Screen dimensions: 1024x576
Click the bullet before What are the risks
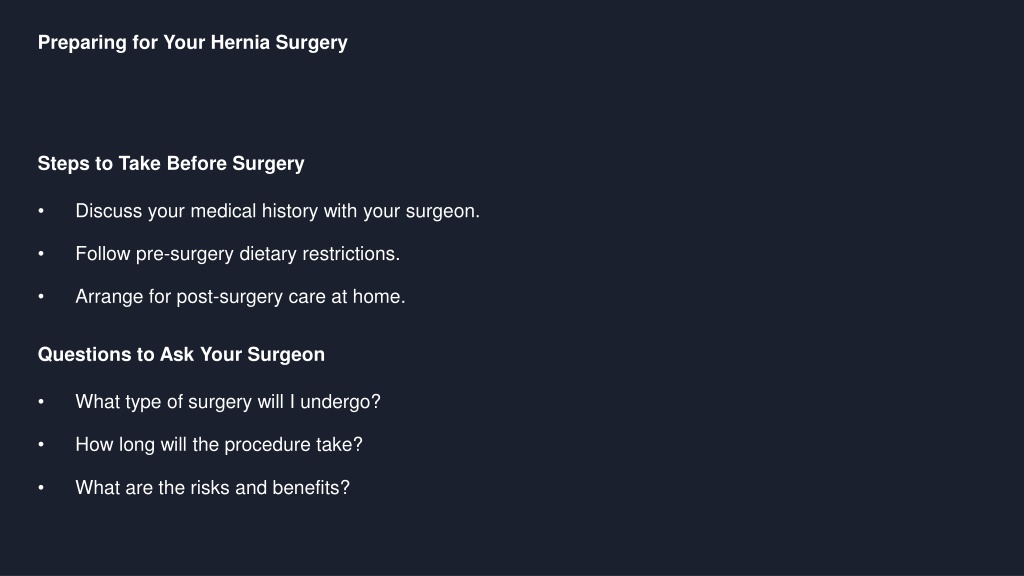pos(41,488)
